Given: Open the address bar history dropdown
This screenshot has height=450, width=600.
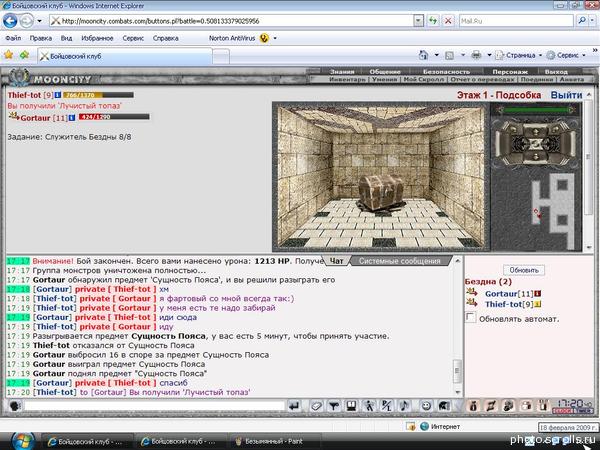Looking at the screenshot, I should coord(418,21).
